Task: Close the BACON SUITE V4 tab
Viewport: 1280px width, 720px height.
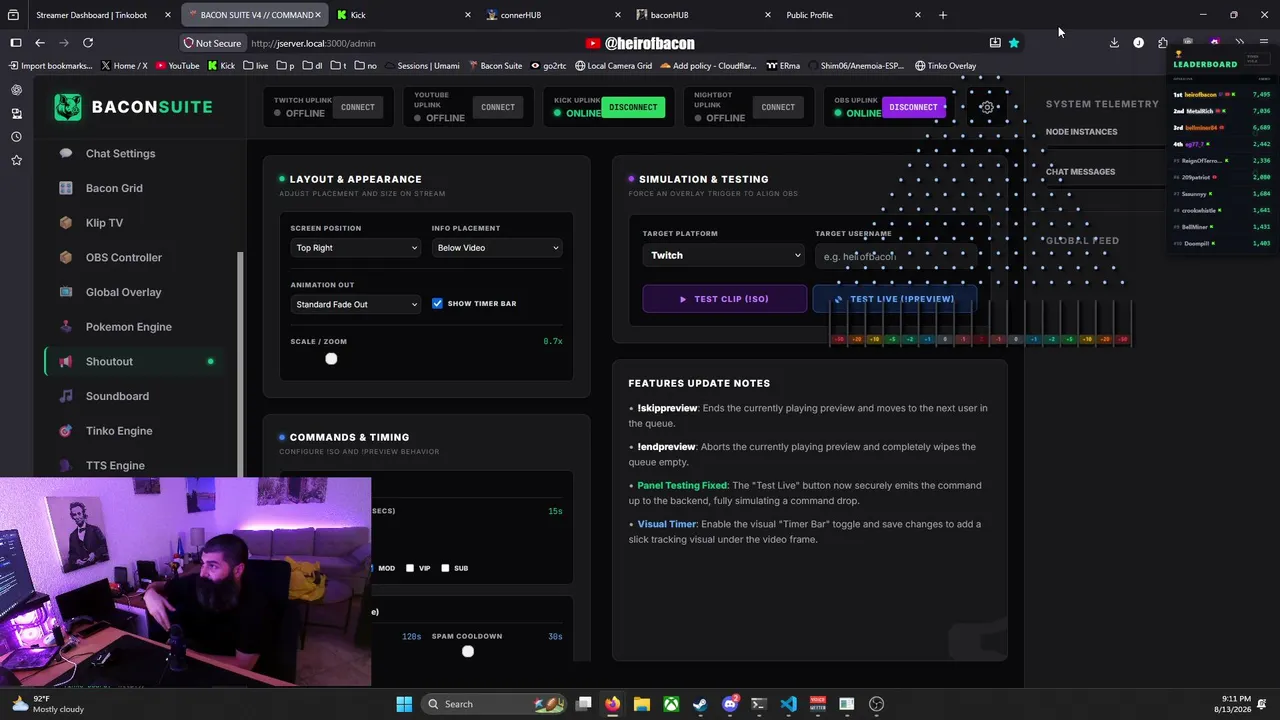Action: tap(318, 15)
